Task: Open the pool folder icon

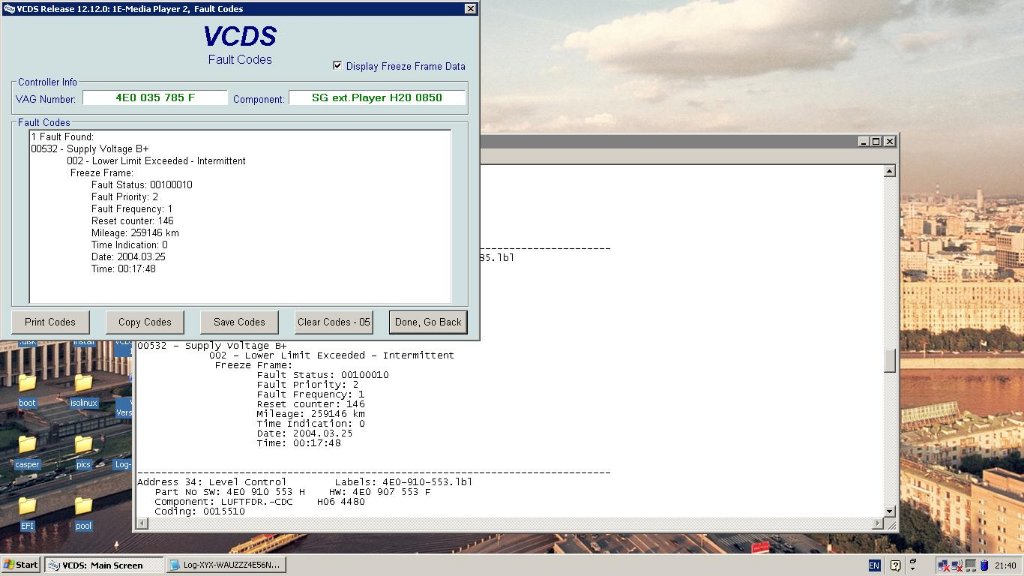Action: coord(83,506)
